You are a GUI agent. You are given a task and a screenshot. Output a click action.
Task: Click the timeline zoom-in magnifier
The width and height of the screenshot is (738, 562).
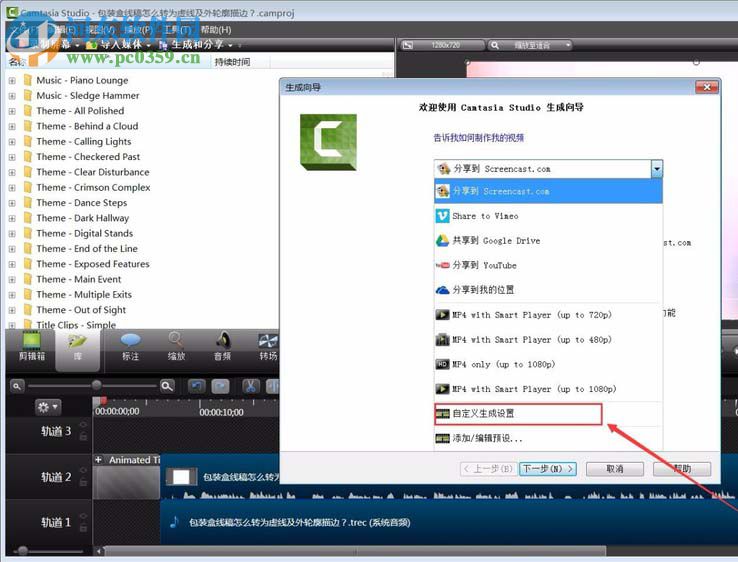click(167, 386)
